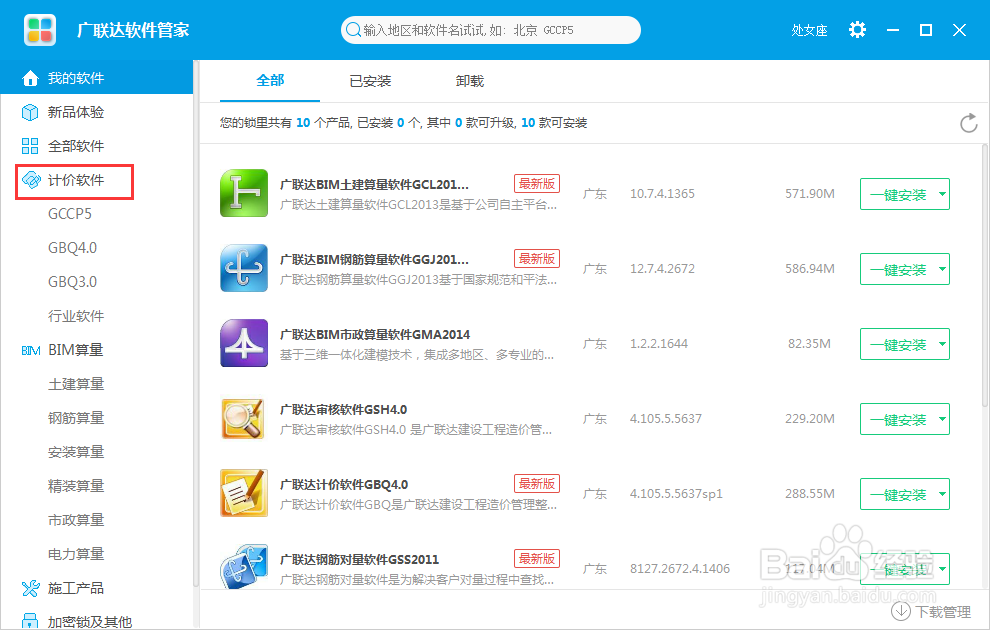Select 电力算量 in sidebar

pos(76,555)
